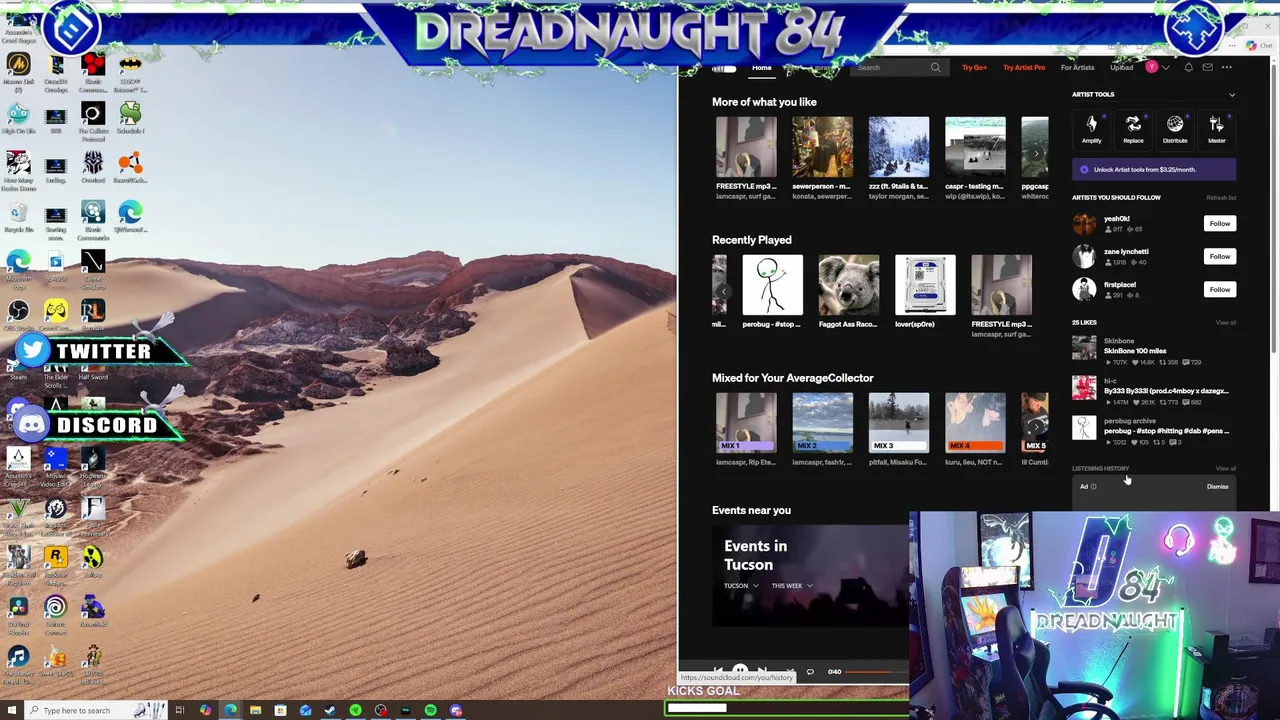The width and height of the screenshot is (1280, 720).
Task: Open Recycle Bin on the desktop
Action: (18, 217)
